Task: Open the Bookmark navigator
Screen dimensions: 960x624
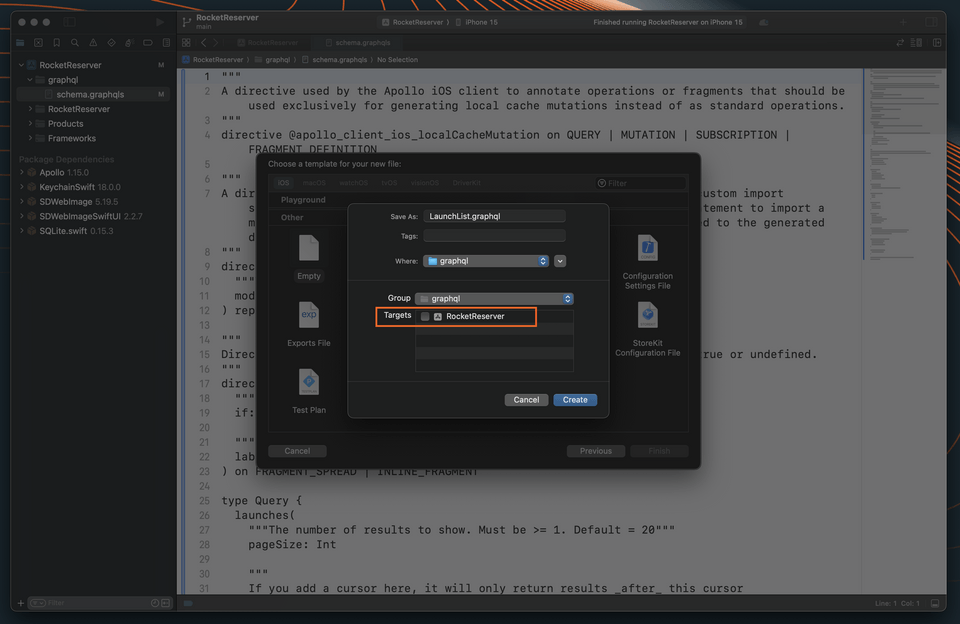Action: point(56,43)
